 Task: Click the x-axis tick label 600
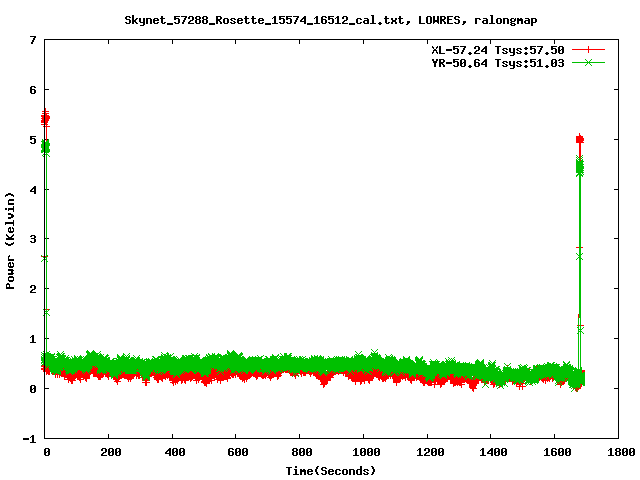238,452
